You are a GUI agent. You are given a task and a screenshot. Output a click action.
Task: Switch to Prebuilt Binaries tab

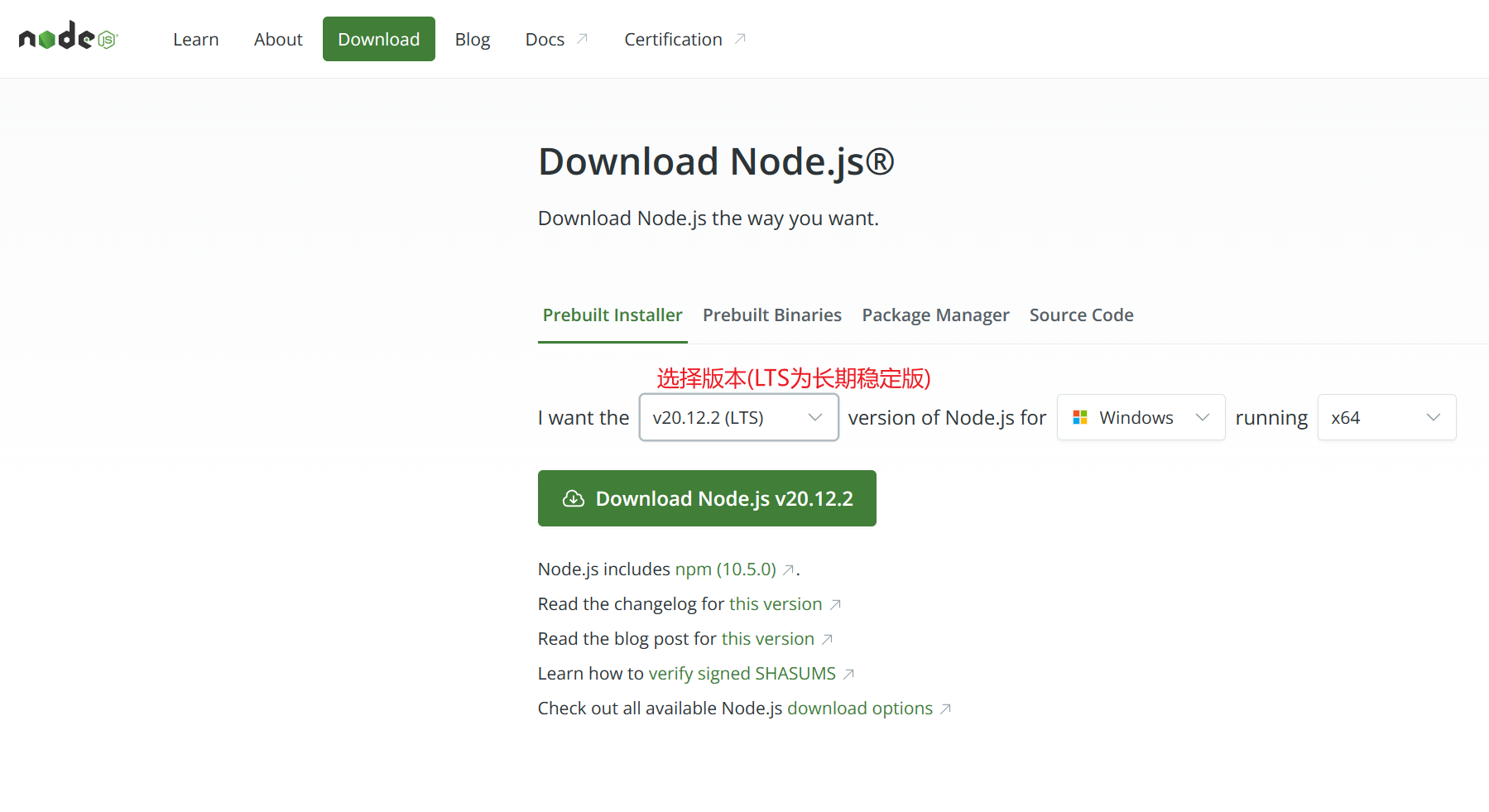772,315
